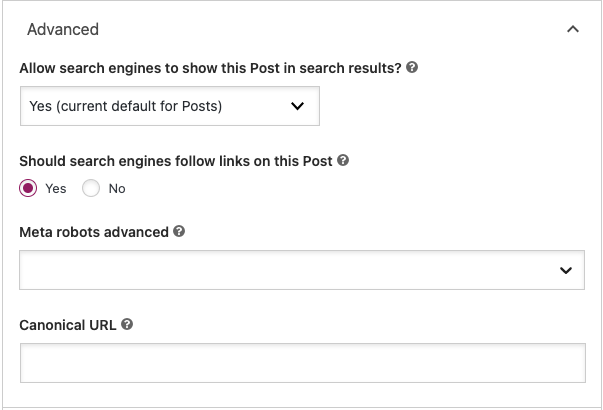Screen dimensions: 603x410
Task: Open the Meta robots advanced selection box
Action: pyautogui.click(x=301, y=270)
